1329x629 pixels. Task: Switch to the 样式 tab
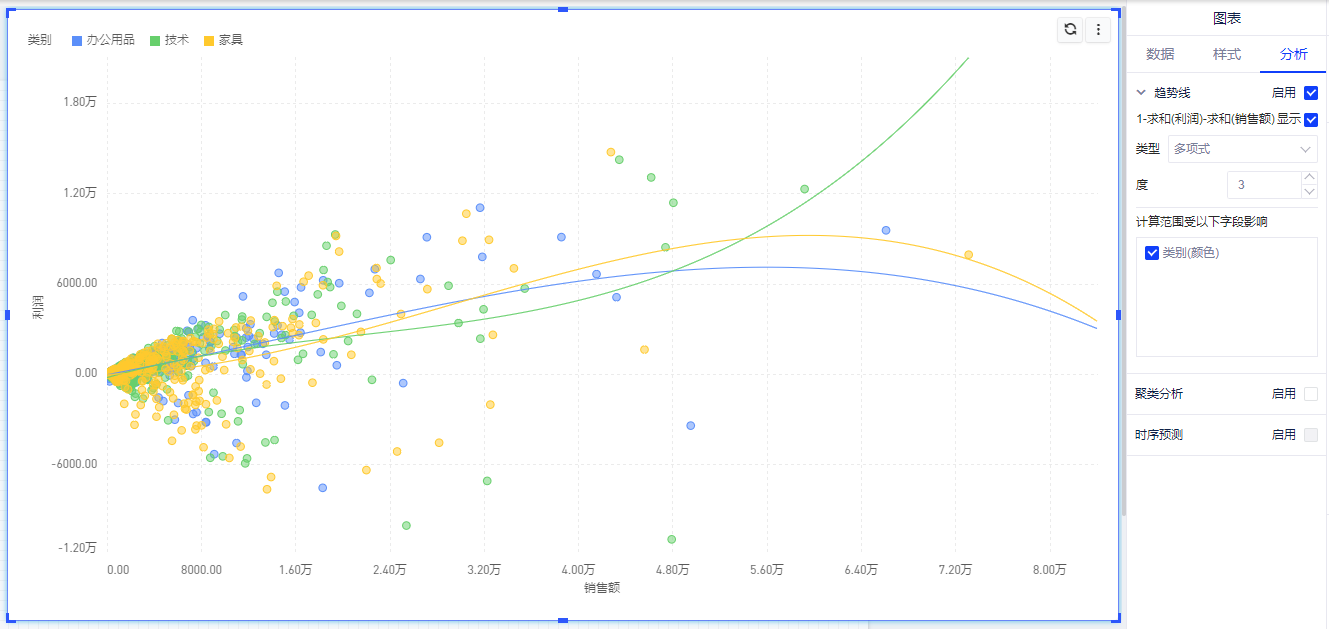(x=1227, y=54)
